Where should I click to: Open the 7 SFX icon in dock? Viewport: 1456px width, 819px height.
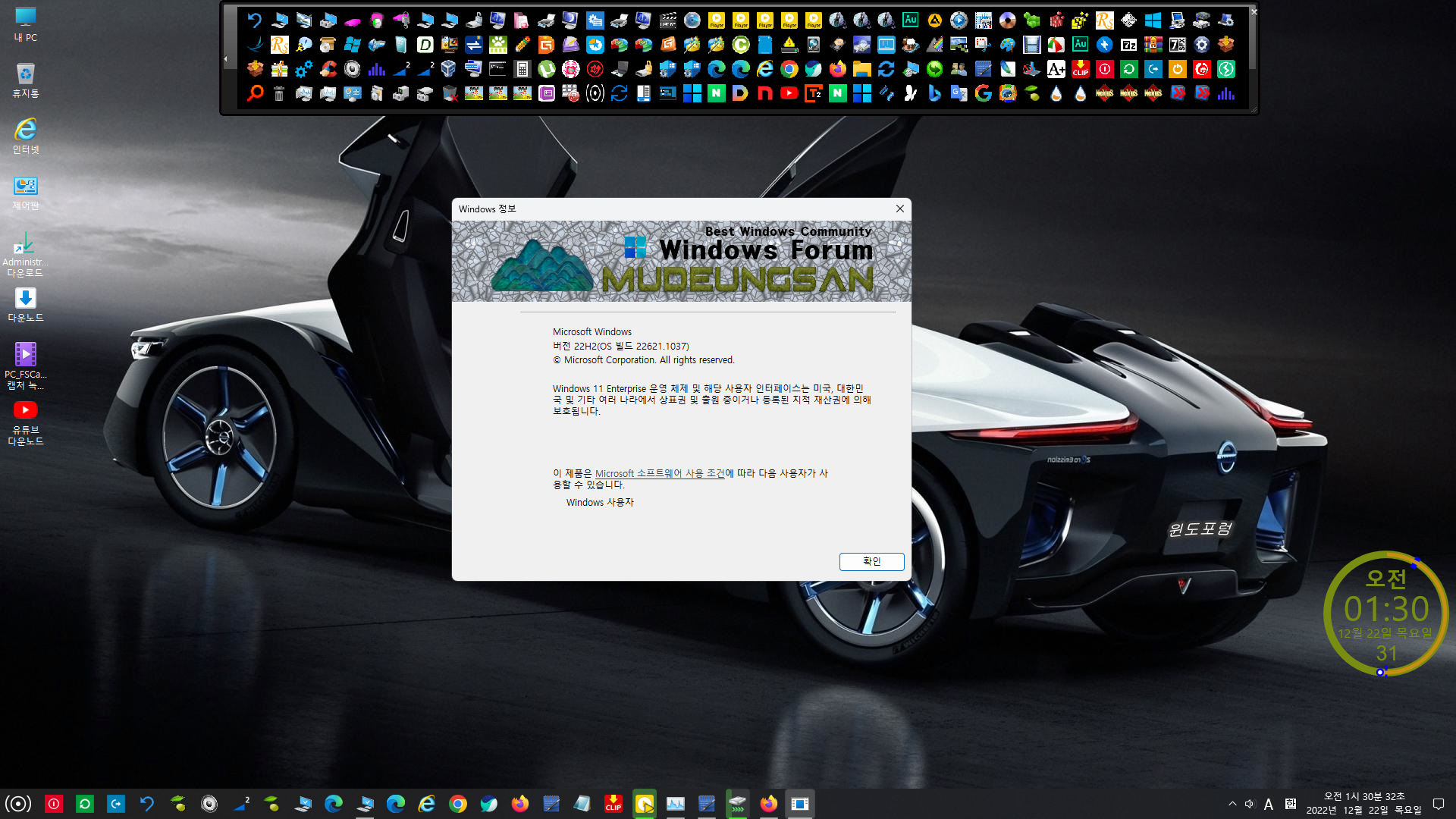(1177, 45)
